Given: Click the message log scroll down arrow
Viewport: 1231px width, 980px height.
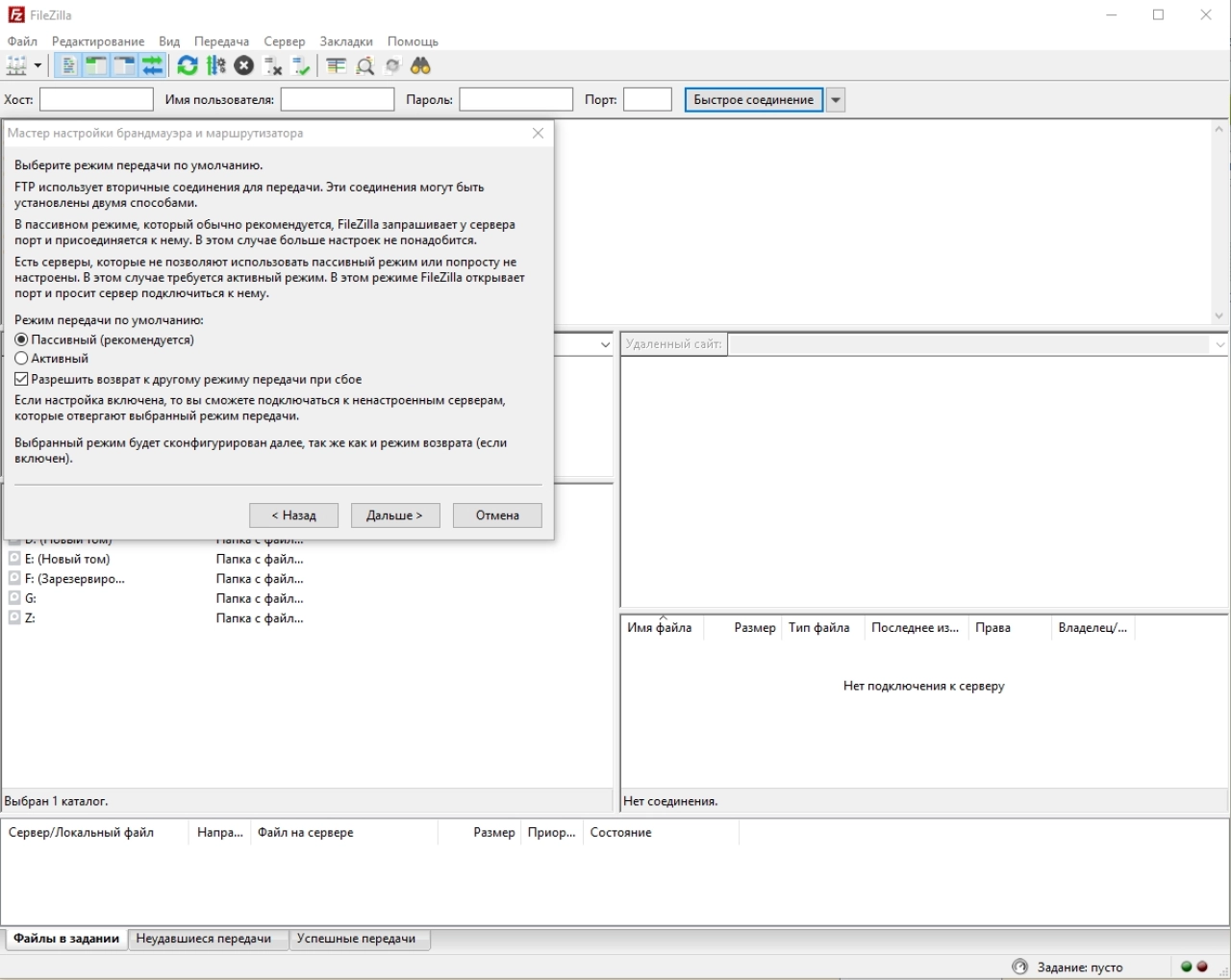Looking at the screenshot, I should (x=1219, y=315).
